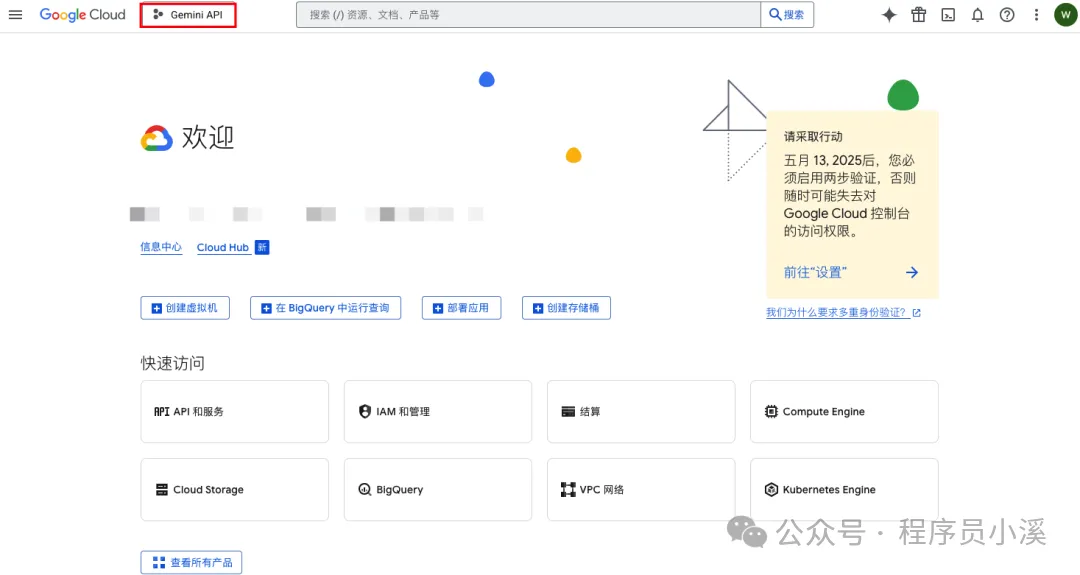Open the Gemini sparkle assistant icon
Image resolution: width=1080 pixels, height=575 pixels.
889,14
